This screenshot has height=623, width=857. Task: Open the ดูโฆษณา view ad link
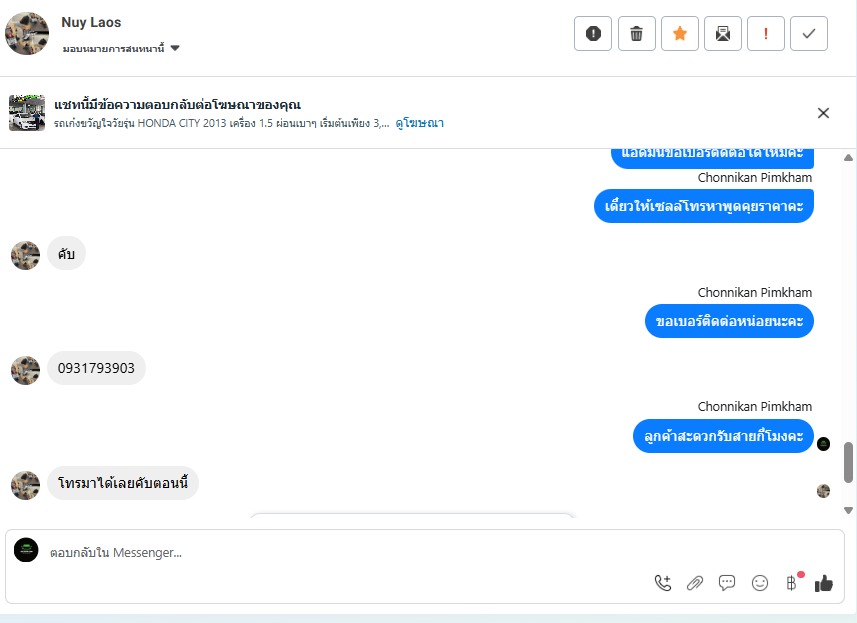[x=419, y=123]
